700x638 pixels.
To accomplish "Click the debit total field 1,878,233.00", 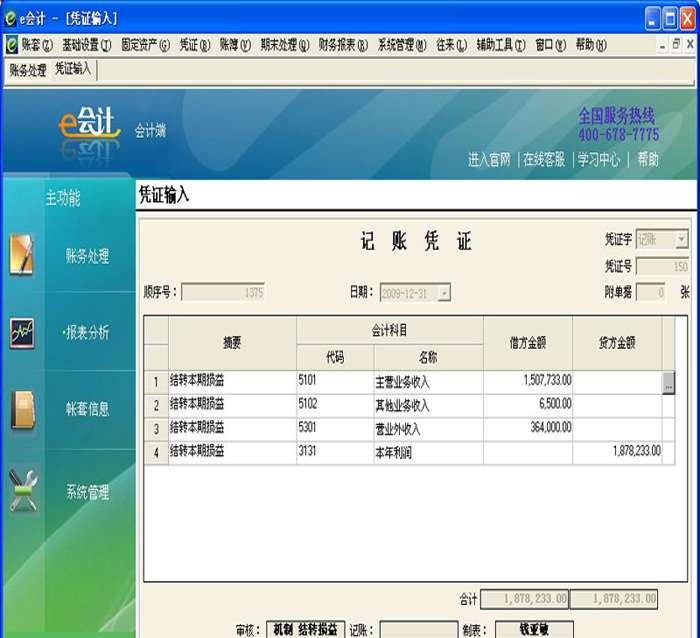I will click(x=525, y=599).
